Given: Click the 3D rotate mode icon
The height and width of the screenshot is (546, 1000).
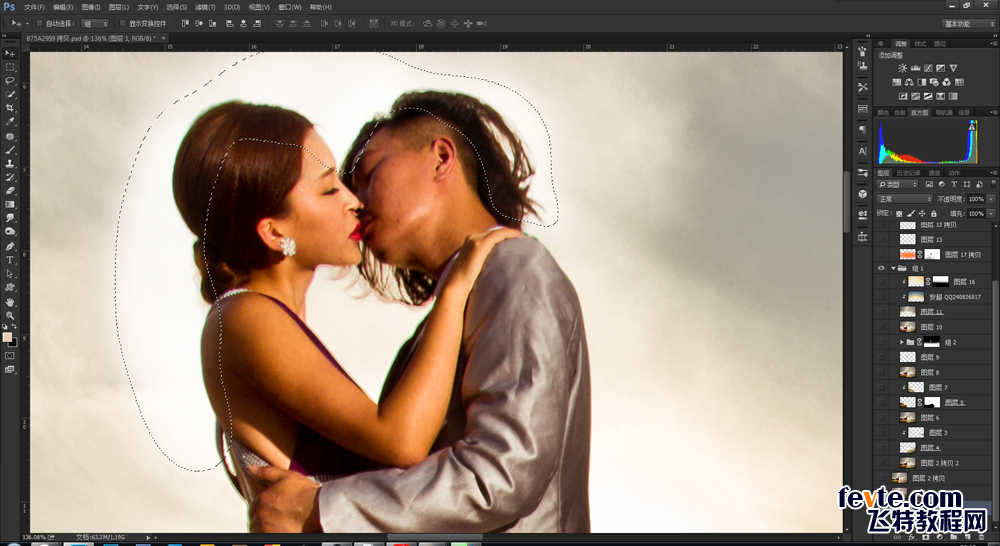Looking at the screenshot, I should pos(427,24).
